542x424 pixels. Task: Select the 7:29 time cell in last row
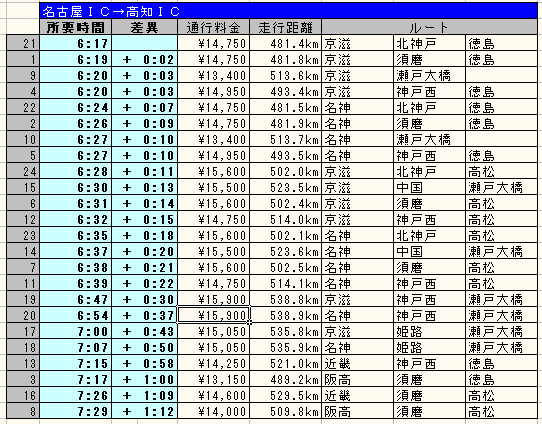tap(76, 412)
